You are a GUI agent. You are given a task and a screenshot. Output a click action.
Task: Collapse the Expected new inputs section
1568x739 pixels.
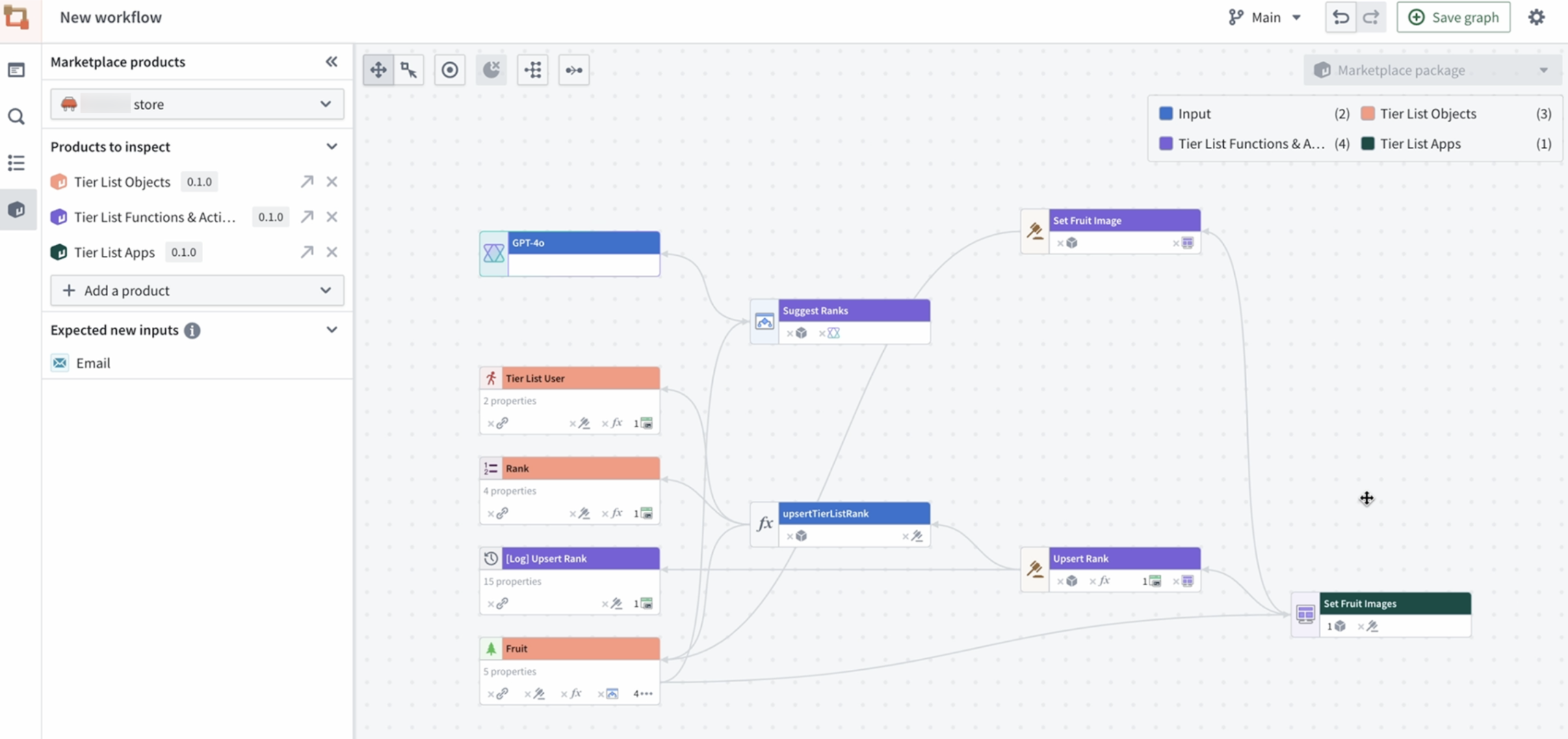(x=332, y=330)
